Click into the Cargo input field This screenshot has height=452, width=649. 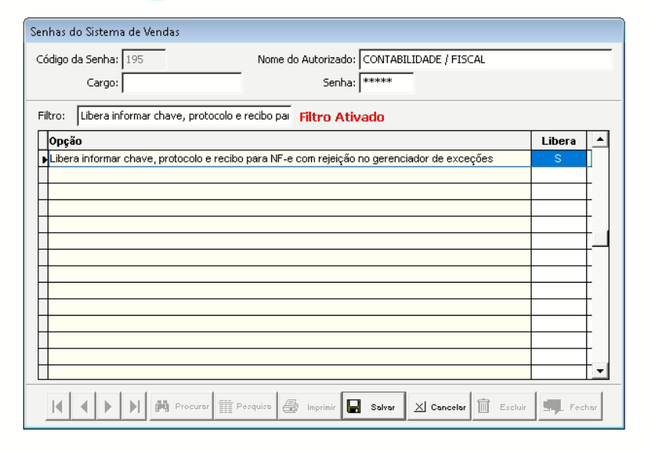click(x=182, y=83)
